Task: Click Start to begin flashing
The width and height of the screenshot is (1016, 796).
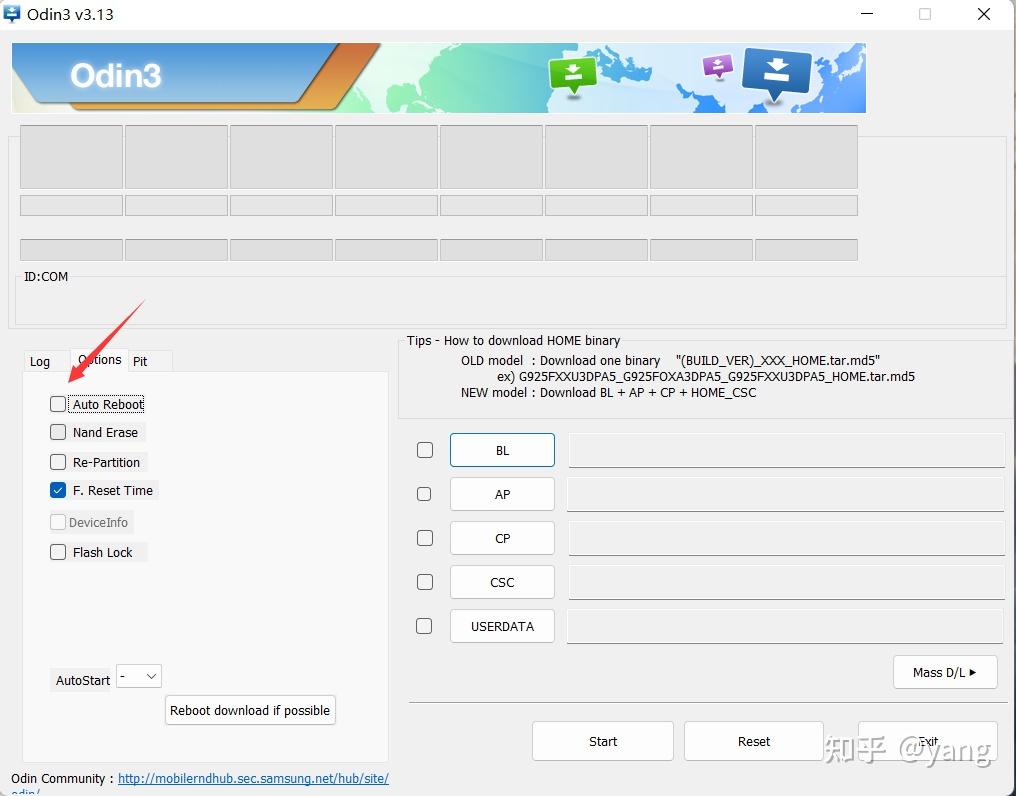Action: coord(602,741)
